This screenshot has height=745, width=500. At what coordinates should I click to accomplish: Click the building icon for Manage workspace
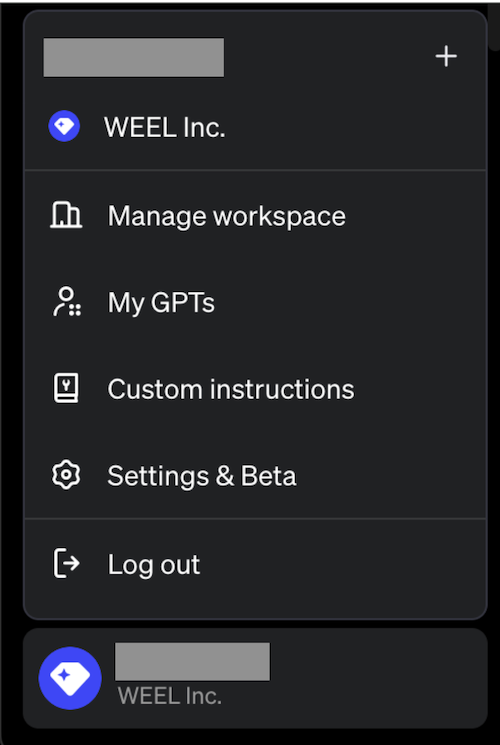[66, 215]
